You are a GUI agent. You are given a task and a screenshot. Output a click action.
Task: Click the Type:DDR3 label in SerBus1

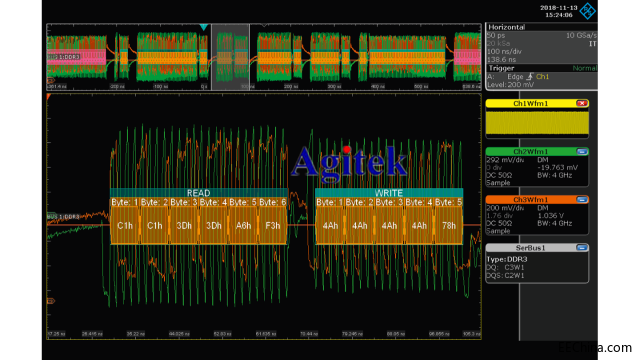click(507, 259)
